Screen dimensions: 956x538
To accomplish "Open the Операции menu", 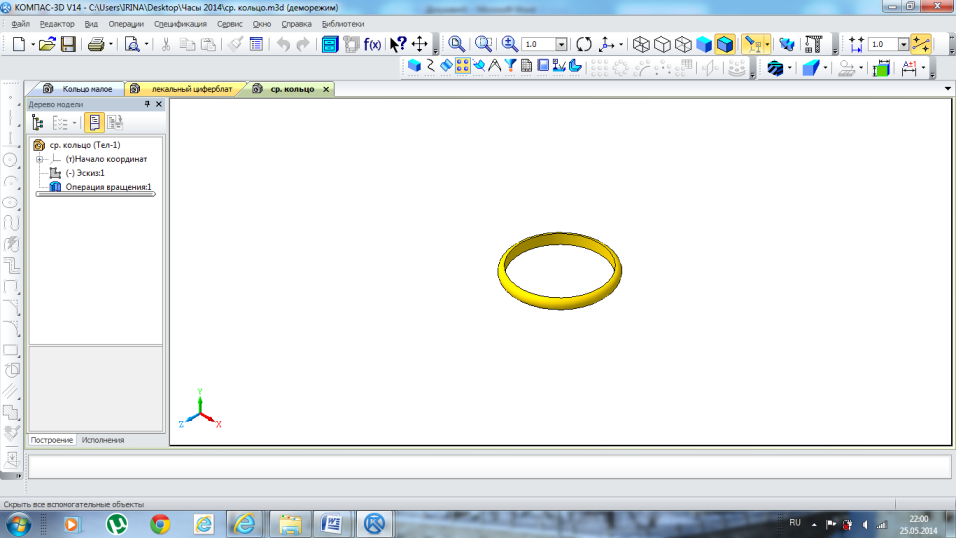I will [x=126, y=23].
